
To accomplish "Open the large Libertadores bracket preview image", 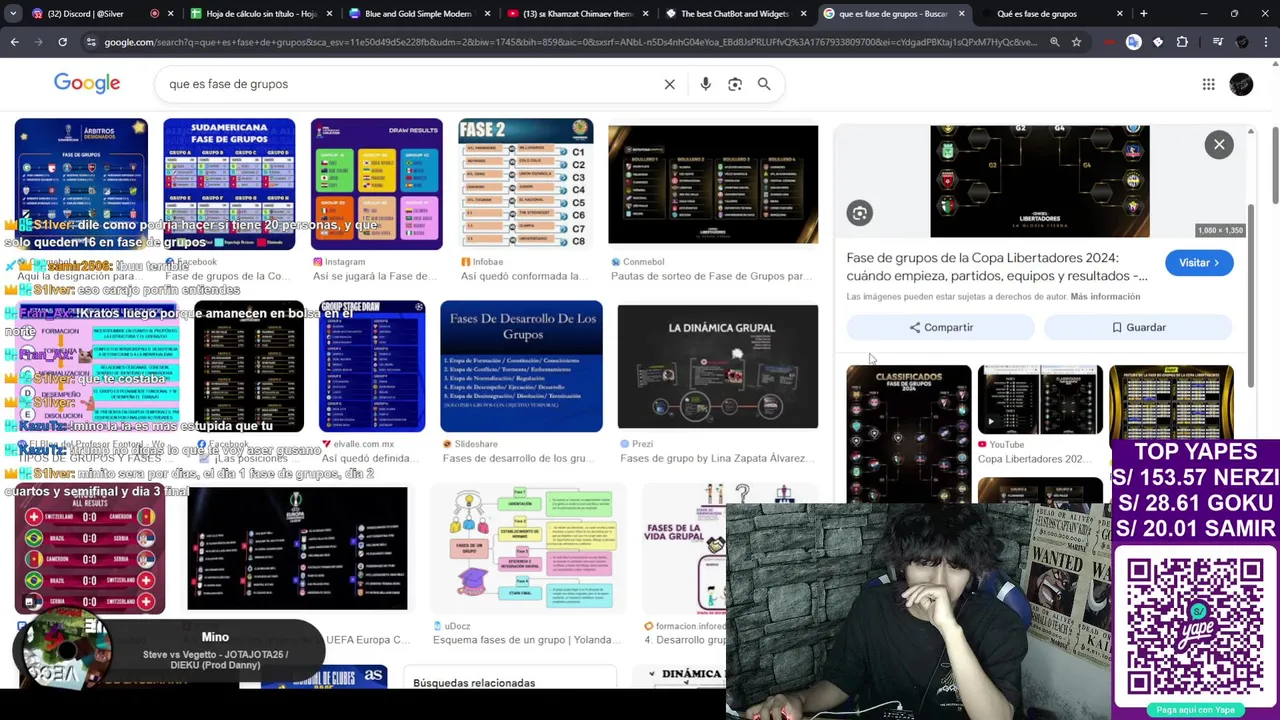I will 1040,181.
